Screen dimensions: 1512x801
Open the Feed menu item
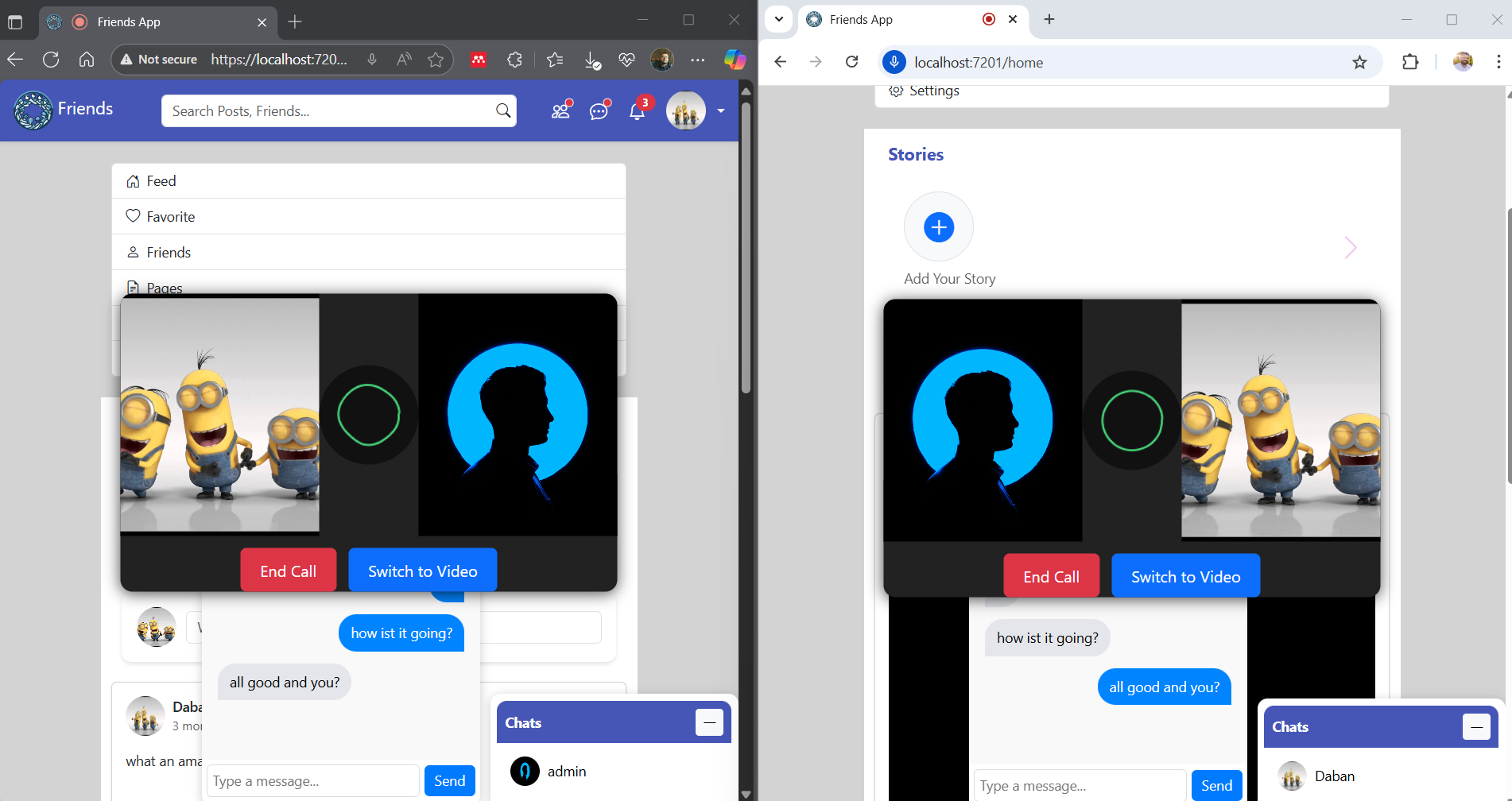(161, 181)
